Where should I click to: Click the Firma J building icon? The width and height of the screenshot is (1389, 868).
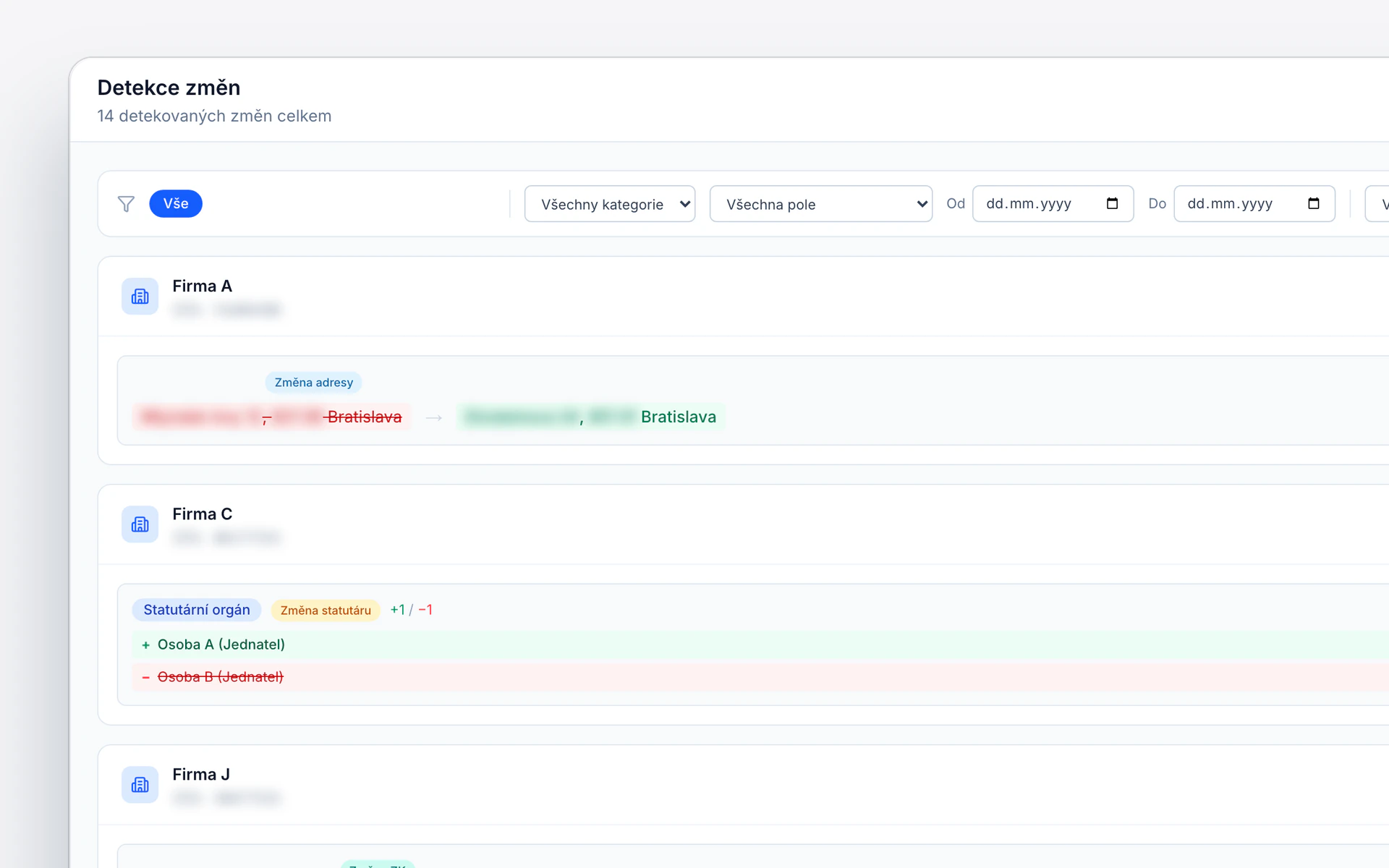coord(140,785)
